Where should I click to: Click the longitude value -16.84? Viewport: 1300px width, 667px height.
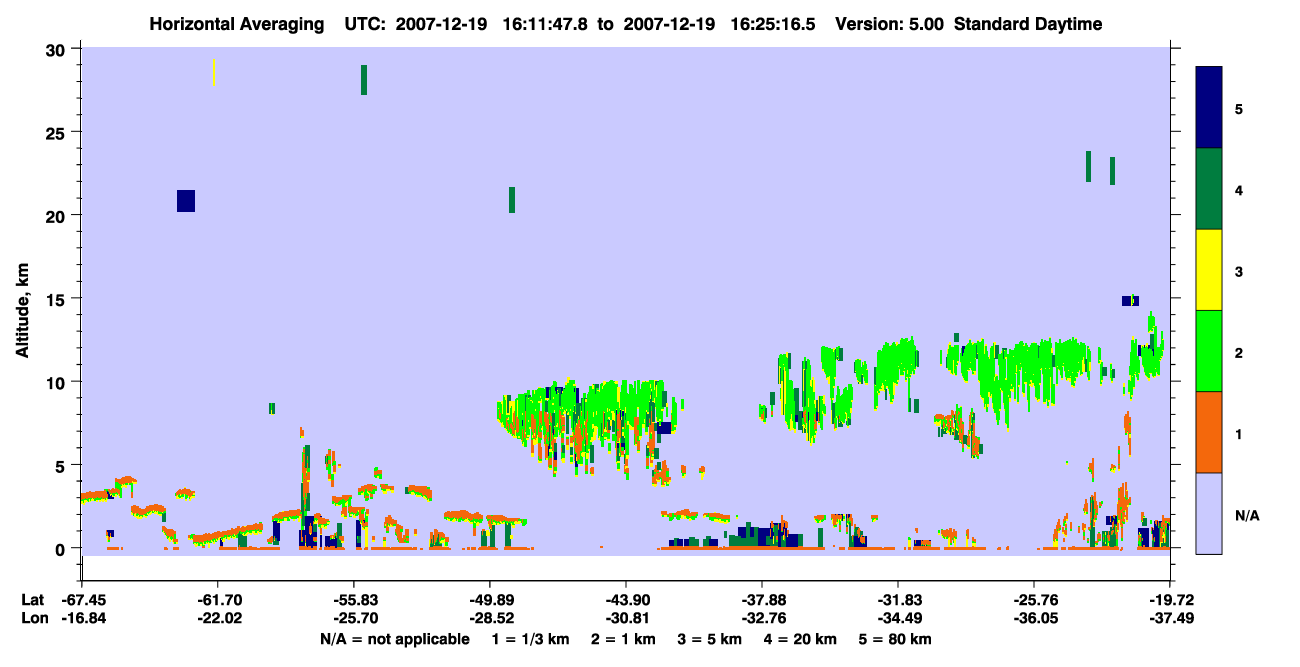pos(82,619)
